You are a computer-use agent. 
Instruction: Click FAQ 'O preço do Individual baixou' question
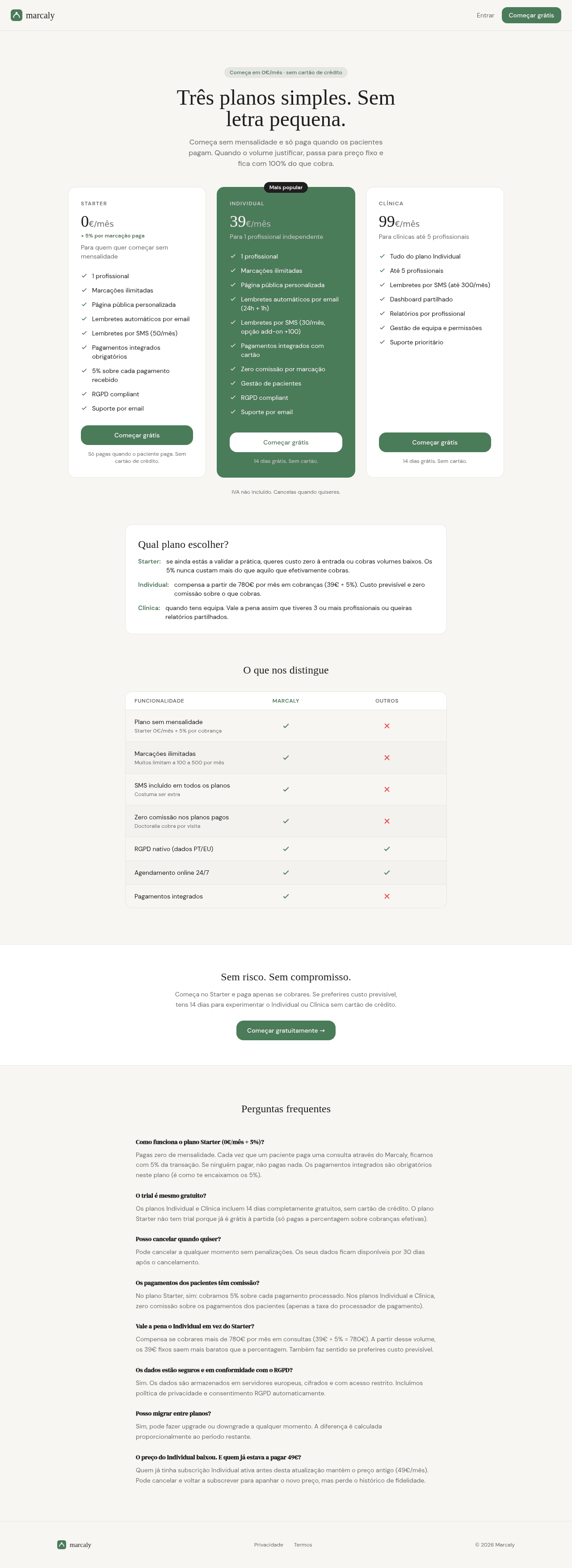coord(218,1457)
